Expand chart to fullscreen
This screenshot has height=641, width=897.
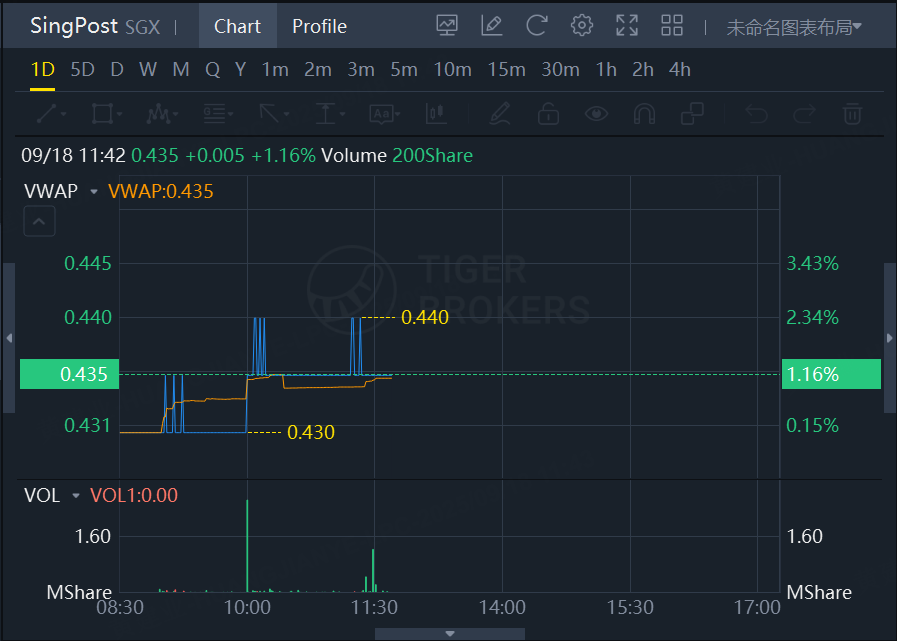coord(627,26)
